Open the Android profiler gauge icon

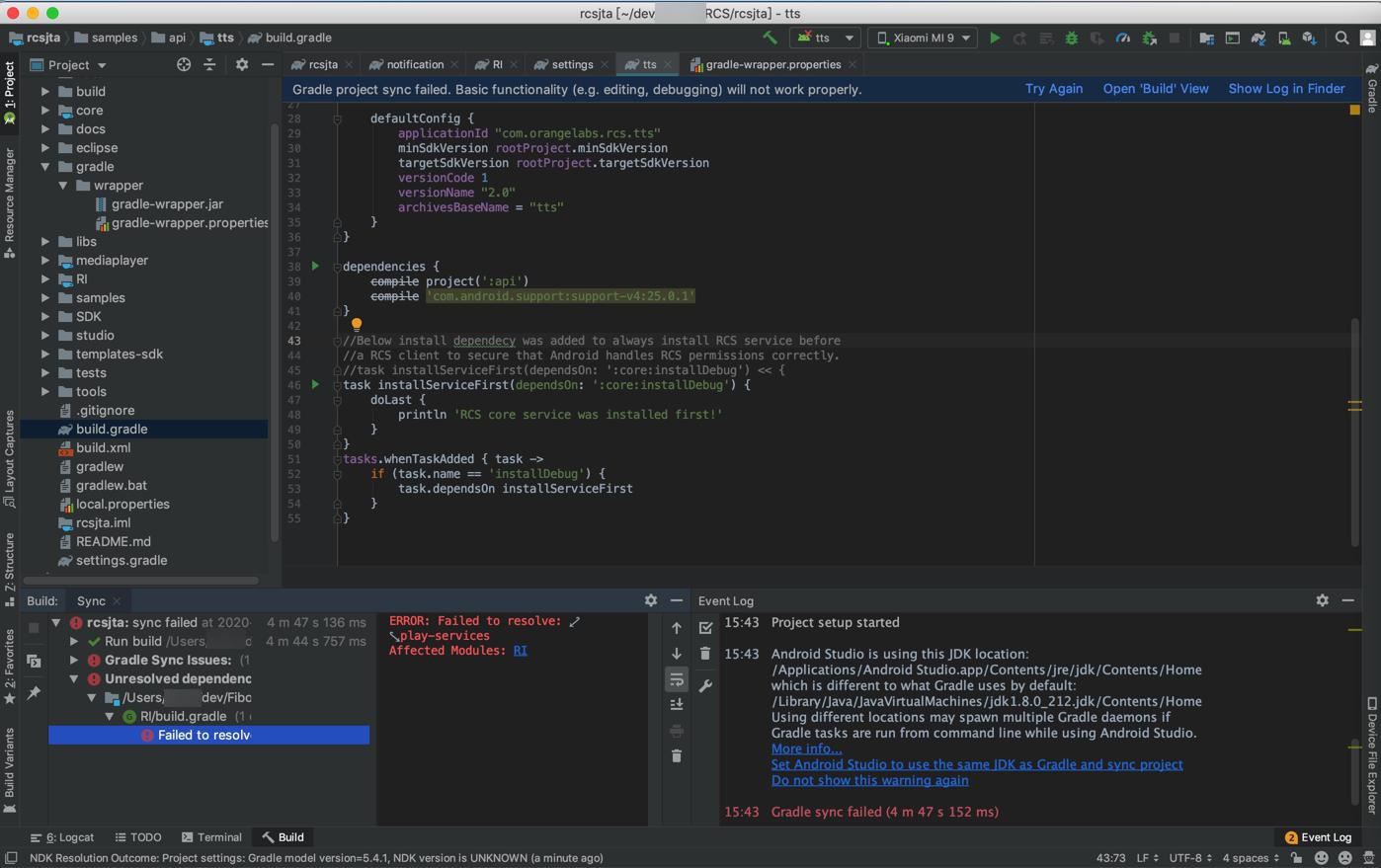tap(1123, 38)
